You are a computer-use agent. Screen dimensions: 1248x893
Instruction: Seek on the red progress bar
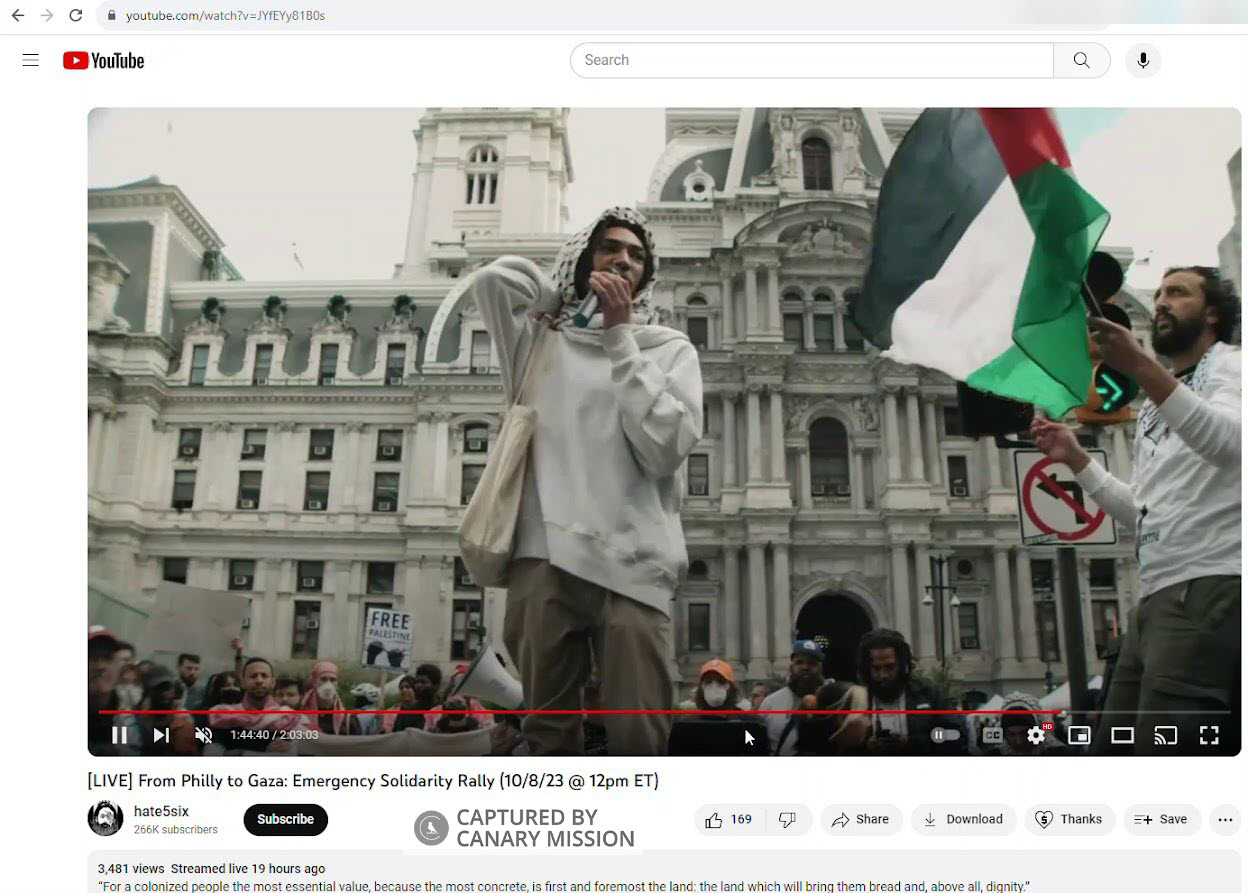coord(600,712)
